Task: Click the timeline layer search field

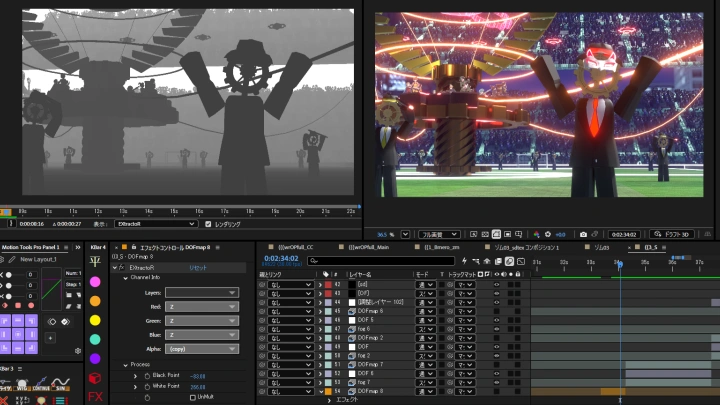Action: click(x=381, y=261)
